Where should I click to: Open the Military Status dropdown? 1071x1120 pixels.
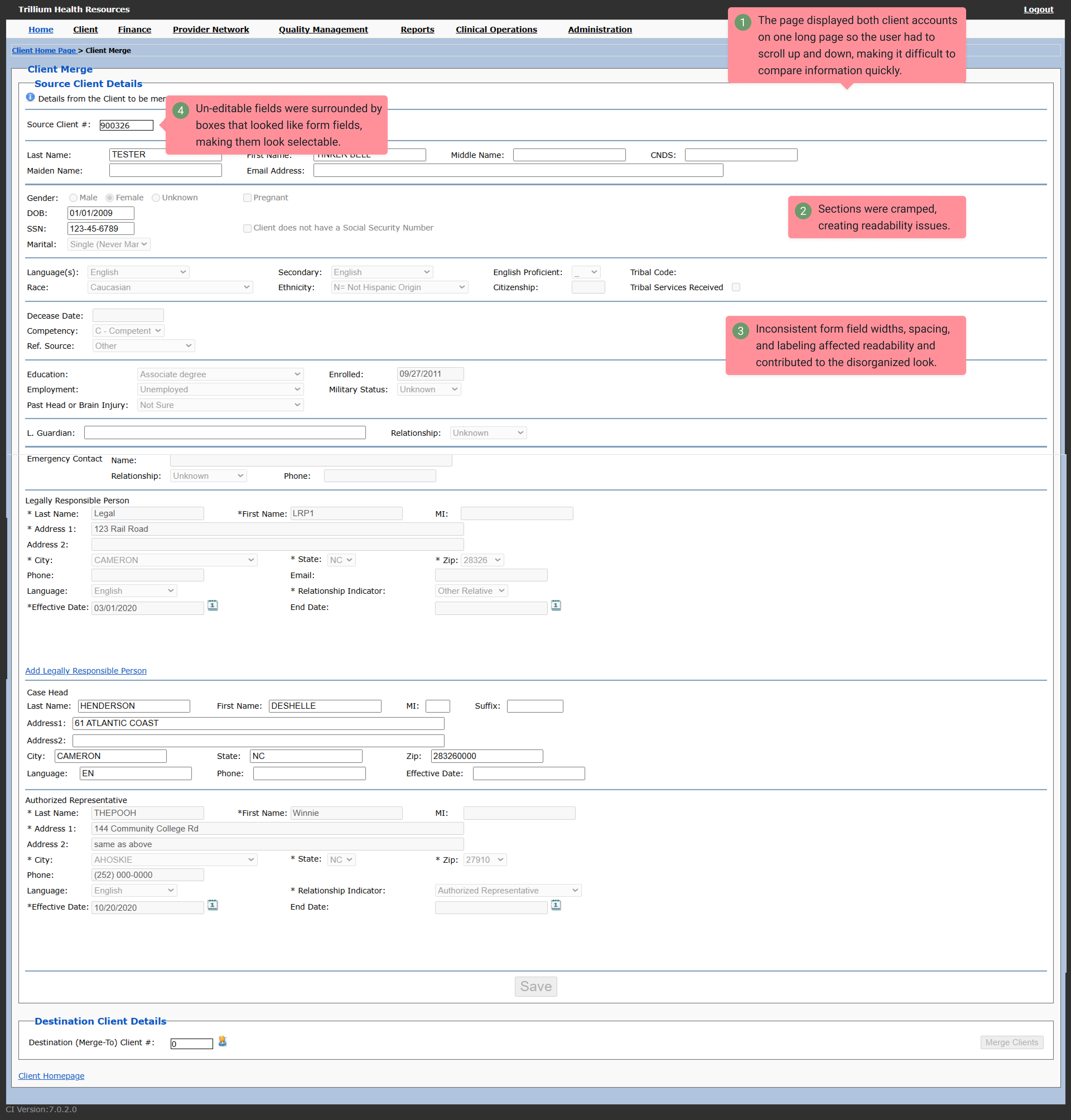pos(429,390)
